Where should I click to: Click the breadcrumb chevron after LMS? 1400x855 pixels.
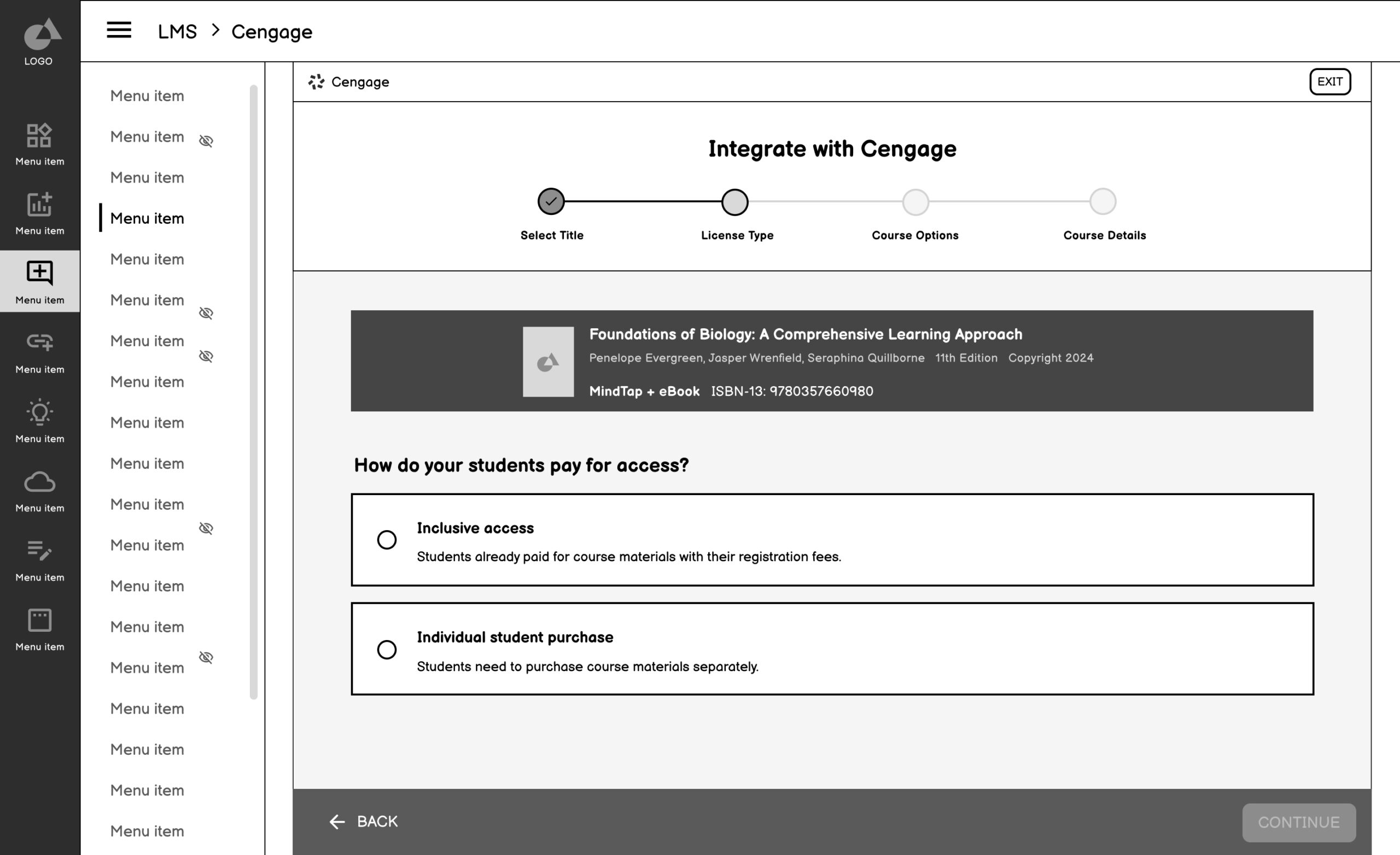coord(215,30)
